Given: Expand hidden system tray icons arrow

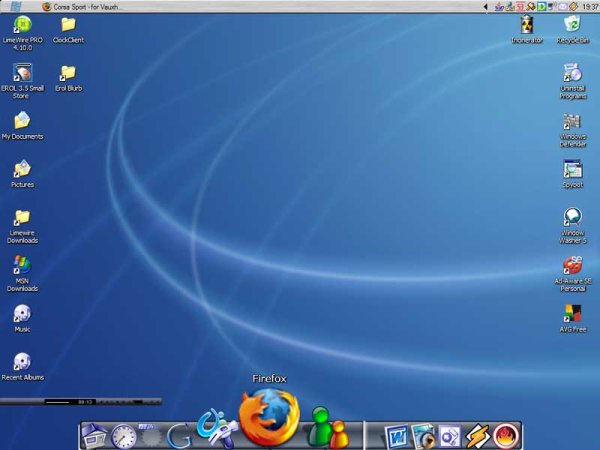Looking at the screenshot, I should [486, 6].
